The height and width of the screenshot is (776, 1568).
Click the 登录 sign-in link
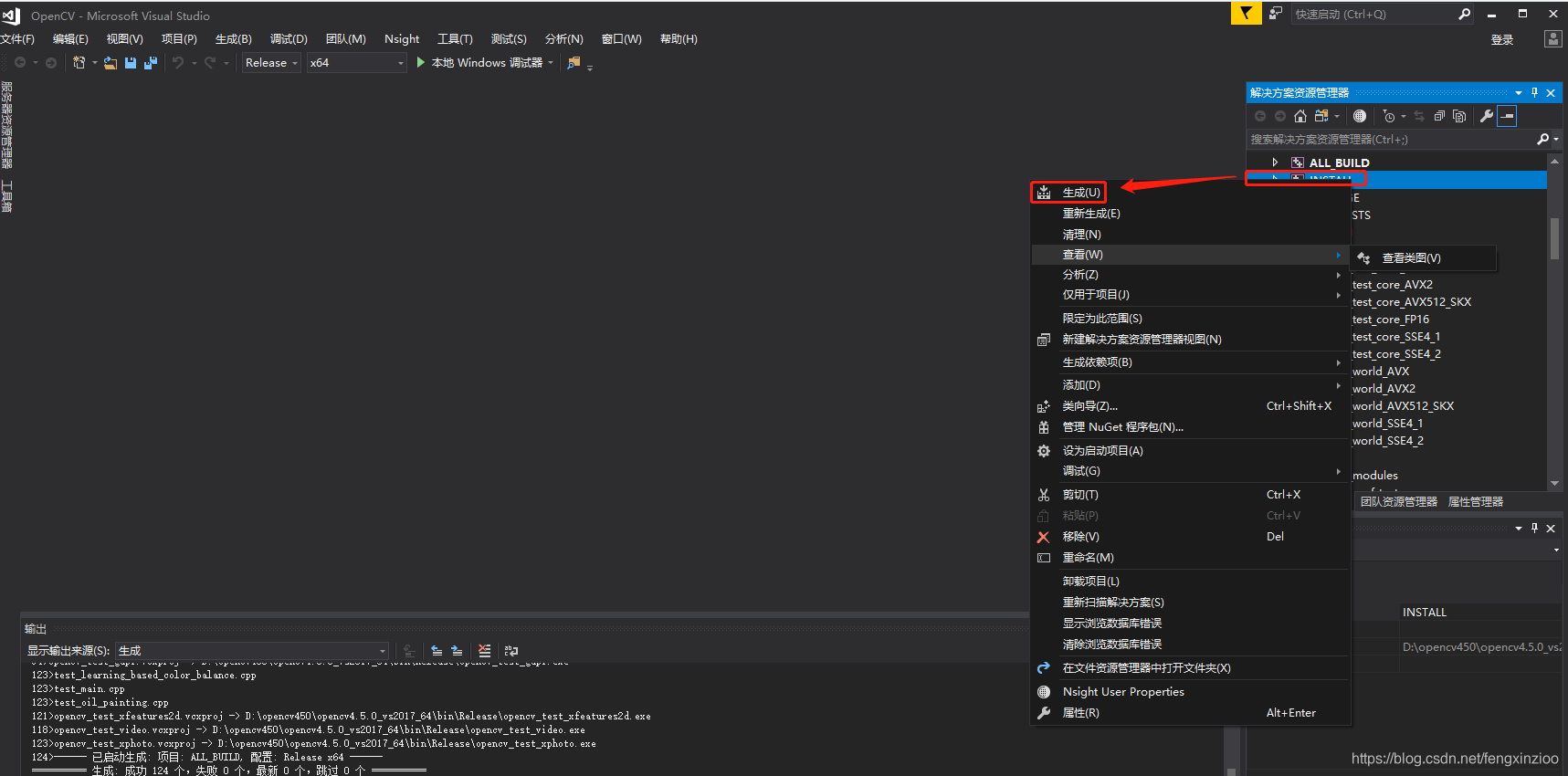pos(1502,39)
